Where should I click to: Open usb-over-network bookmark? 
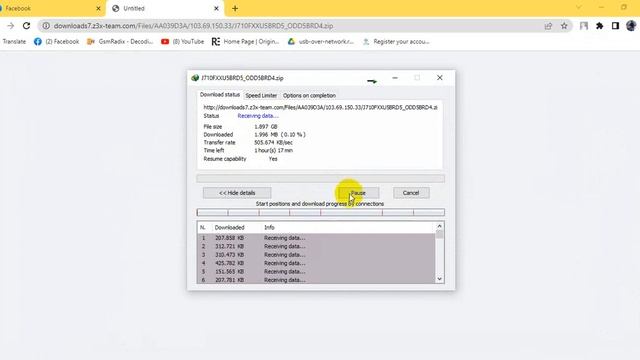pyautogui.click(x=321, y=42)
